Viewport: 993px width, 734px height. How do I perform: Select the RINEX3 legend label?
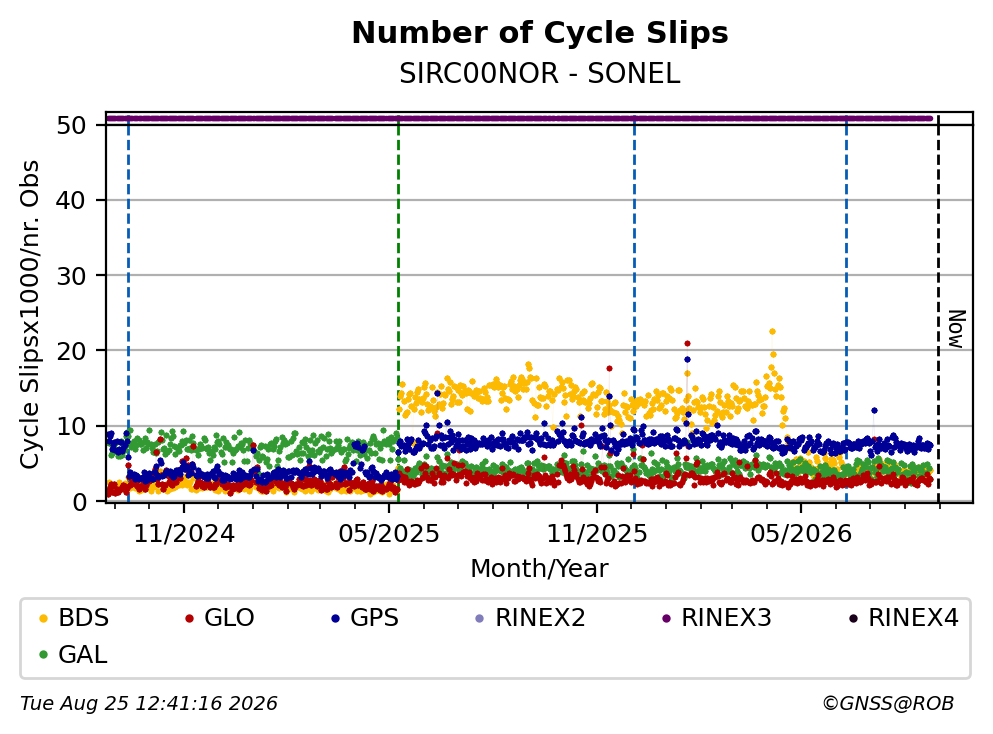click(x=726, y=617)
